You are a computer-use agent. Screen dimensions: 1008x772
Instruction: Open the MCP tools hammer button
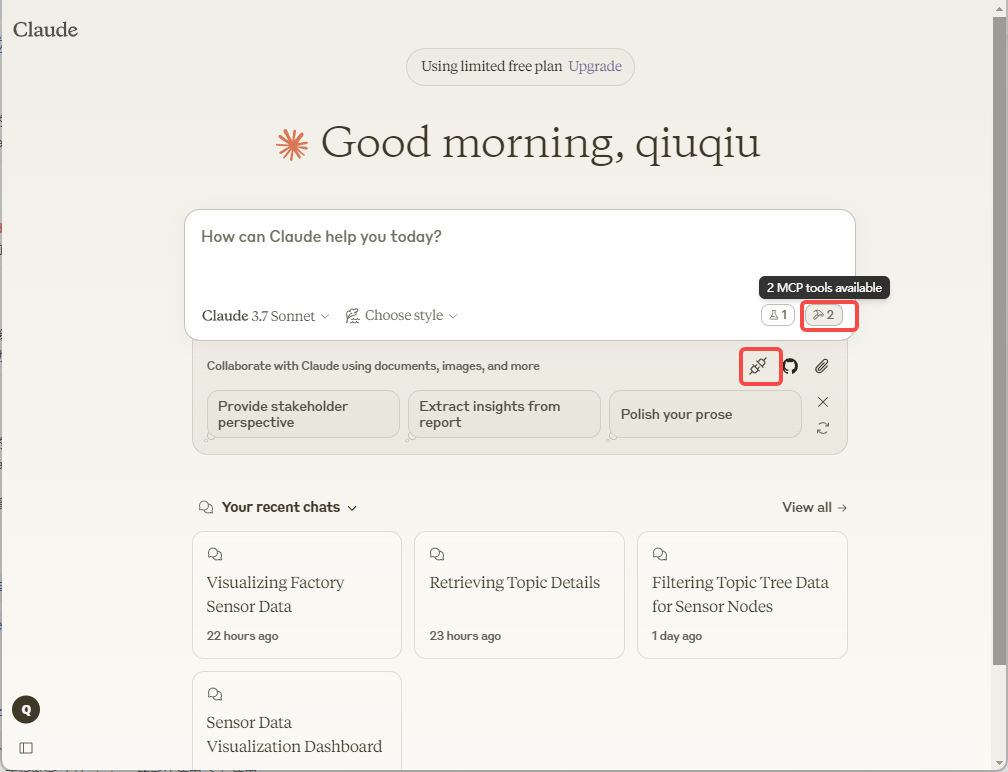[x=824, y=315]
